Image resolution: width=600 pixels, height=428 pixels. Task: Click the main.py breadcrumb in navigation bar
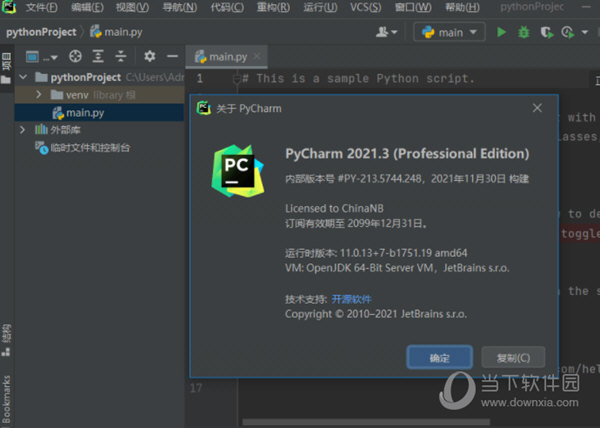click(116, 32)
